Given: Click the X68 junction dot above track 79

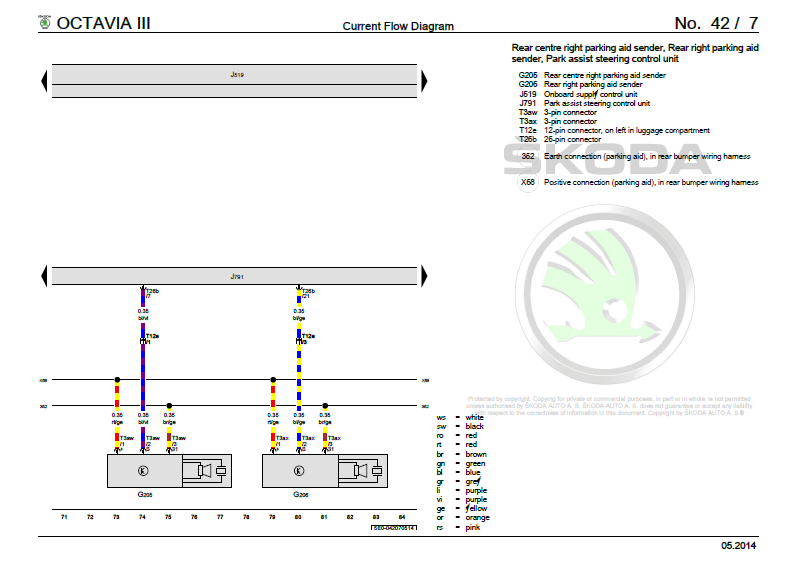Looking at the screenshot, I should pos(273,380).
